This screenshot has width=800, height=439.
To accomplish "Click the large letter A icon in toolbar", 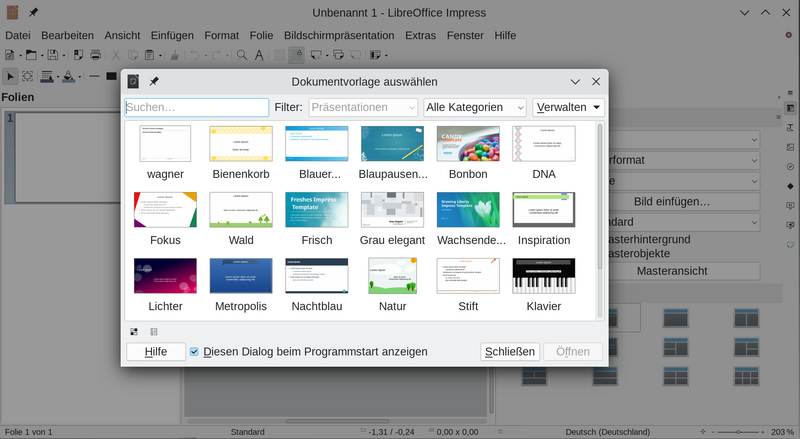I will tap(259, 55).
